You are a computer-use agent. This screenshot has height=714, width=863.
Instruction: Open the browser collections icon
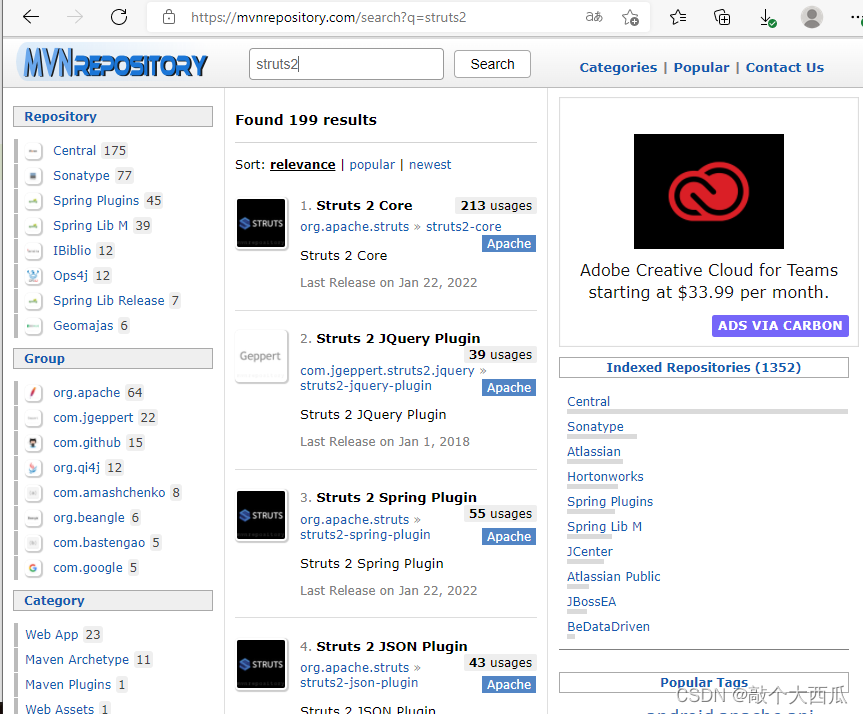tap(722, 17)
